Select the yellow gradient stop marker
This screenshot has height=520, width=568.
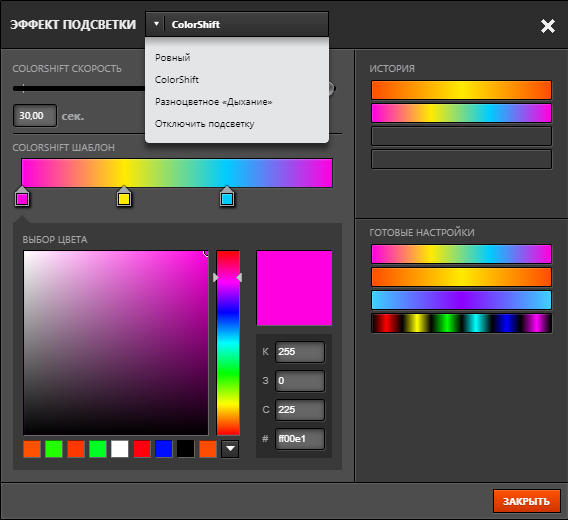(x=124, y=197)
